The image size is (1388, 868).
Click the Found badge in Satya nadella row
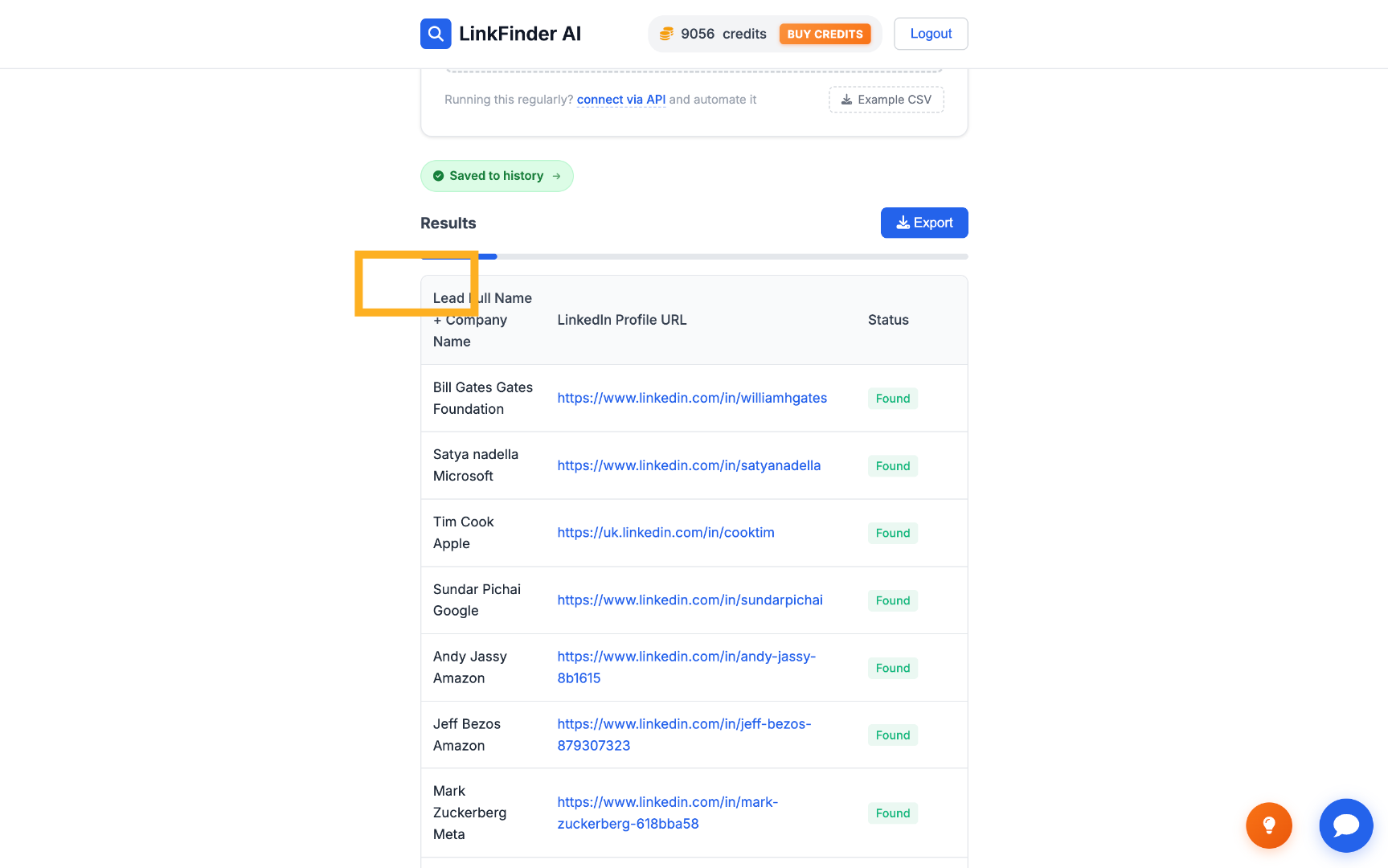(x=893, y=466)
